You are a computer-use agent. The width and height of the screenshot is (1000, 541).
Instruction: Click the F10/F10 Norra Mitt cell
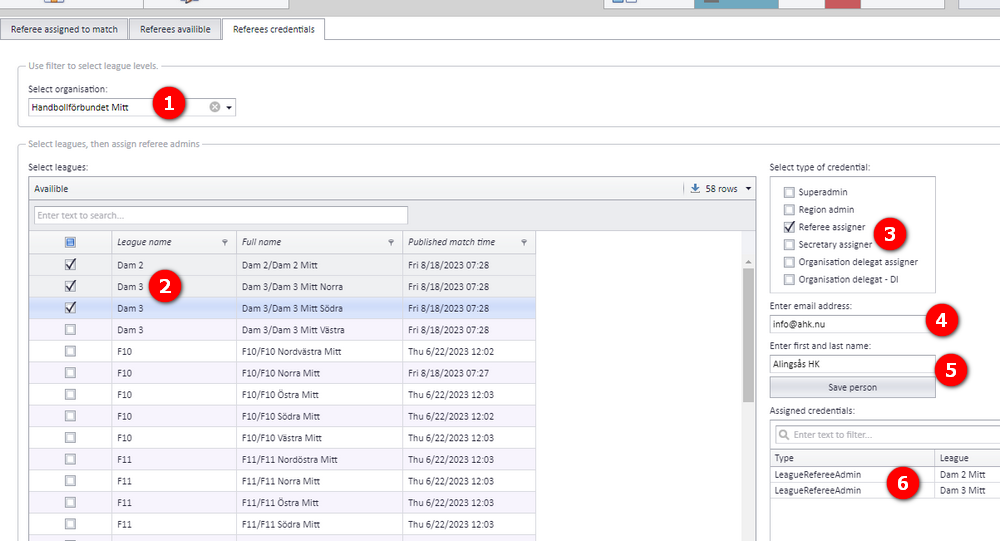click(x=320, y=373)
